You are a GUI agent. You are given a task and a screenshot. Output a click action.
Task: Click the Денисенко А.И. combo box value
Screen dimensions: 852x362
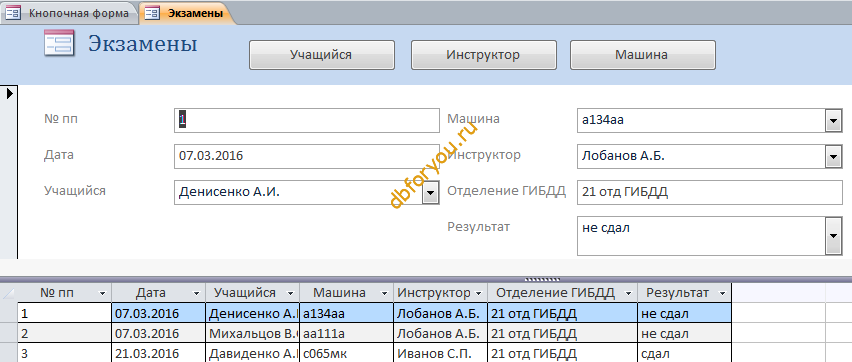[298, 192]
